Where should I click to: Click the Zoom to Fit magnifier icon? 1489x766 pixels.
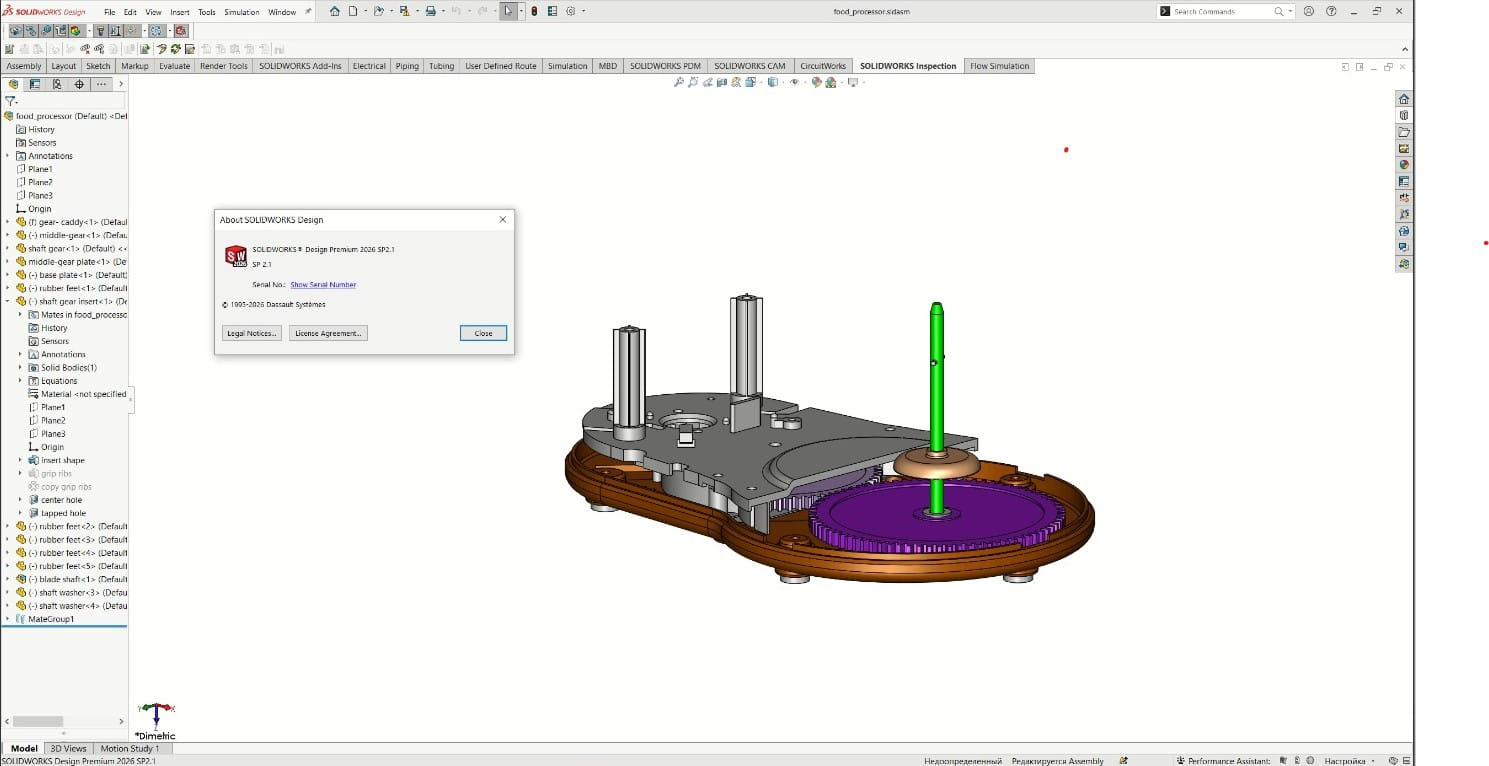pos(679,82)
